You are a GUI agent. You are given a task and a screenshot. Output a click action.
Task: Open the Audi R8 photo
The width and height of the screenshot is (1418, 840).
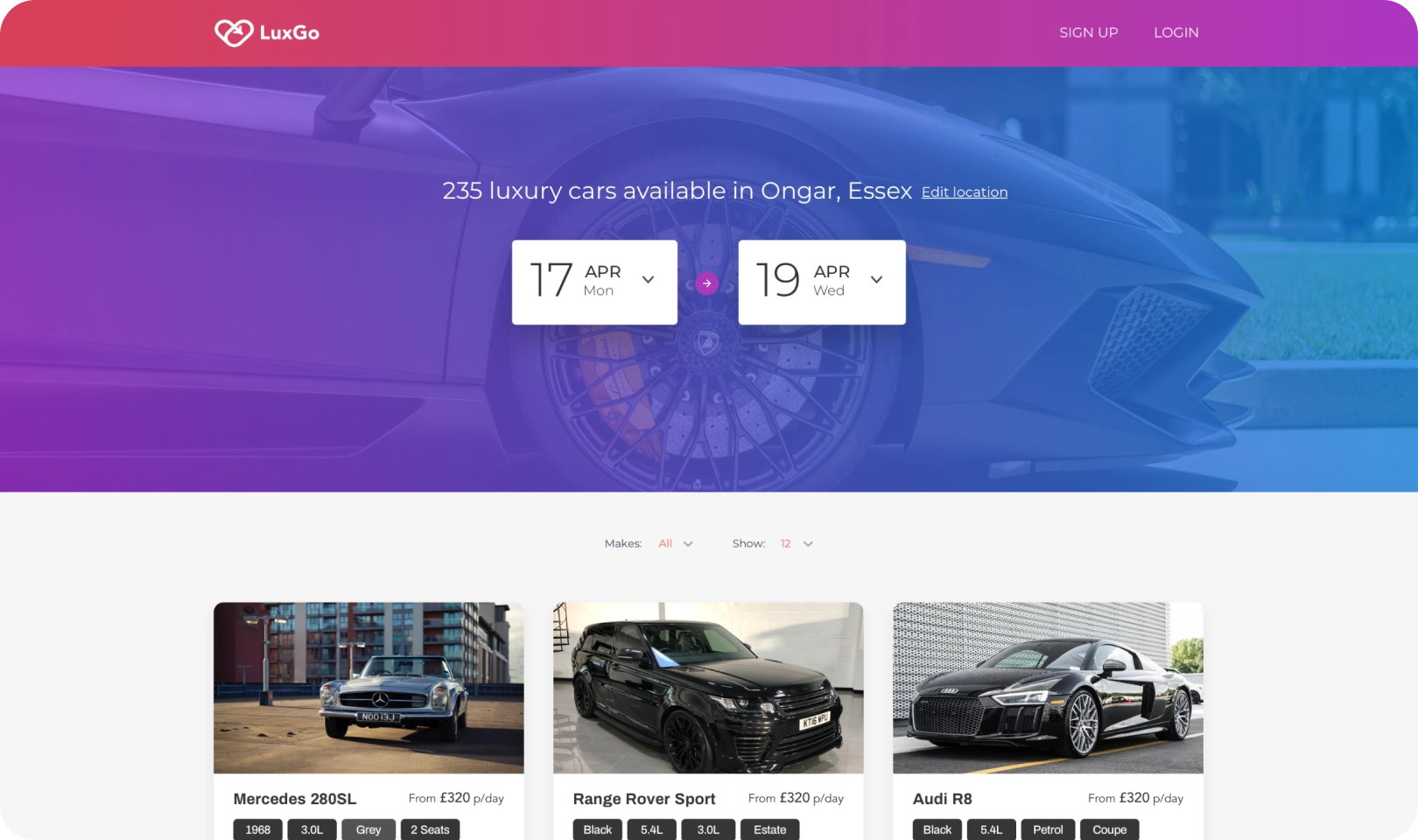1048,688
